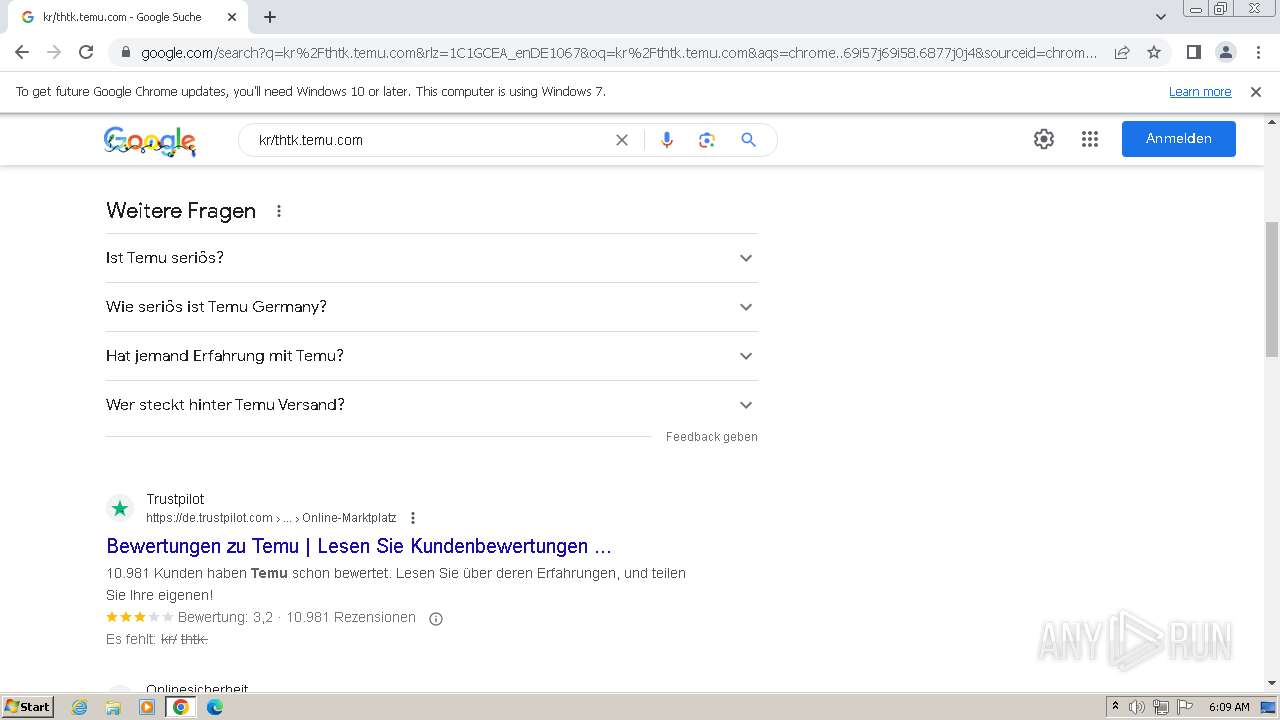The width and height of the screenshot is (1280, 720).
Task: Expand Hat jemand Erfahrung mit Temu?
Action: [432, 356]
